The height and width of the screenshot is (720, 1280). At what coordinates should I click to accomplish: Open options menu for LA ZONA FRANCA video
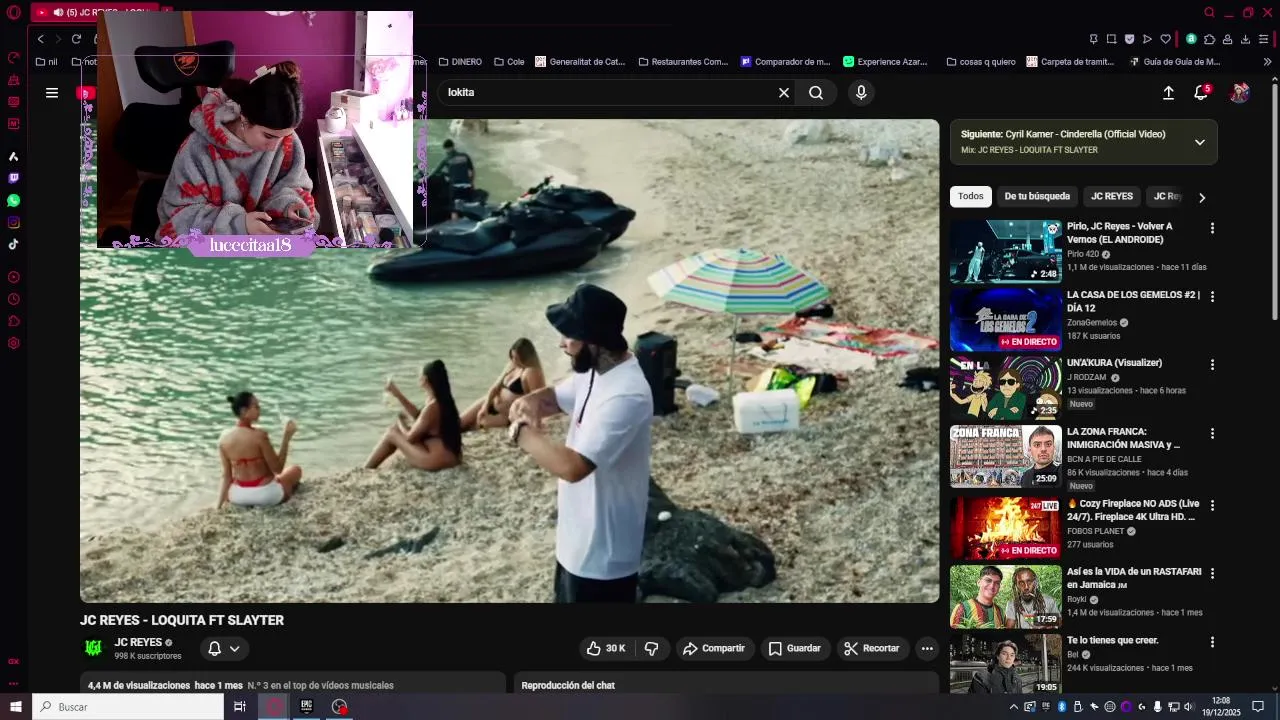(1212, 434)
